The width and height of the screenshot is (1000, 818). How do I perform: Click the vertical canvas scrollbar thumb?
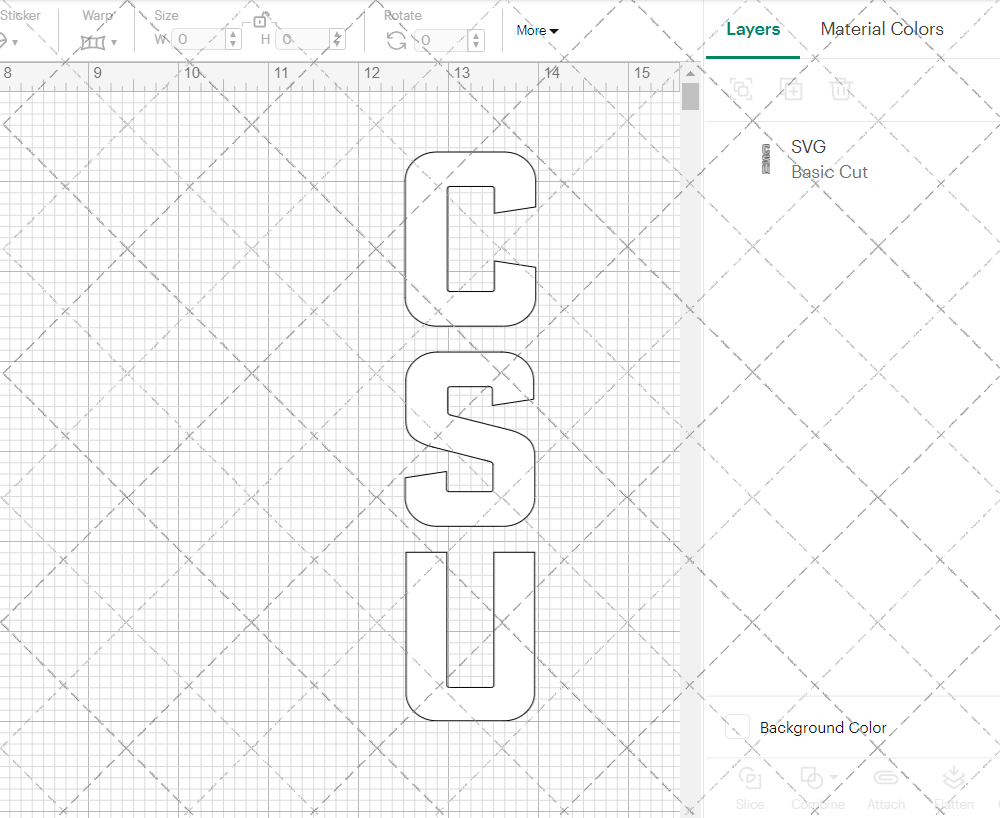pyautogui.click(x=690, y=97)
